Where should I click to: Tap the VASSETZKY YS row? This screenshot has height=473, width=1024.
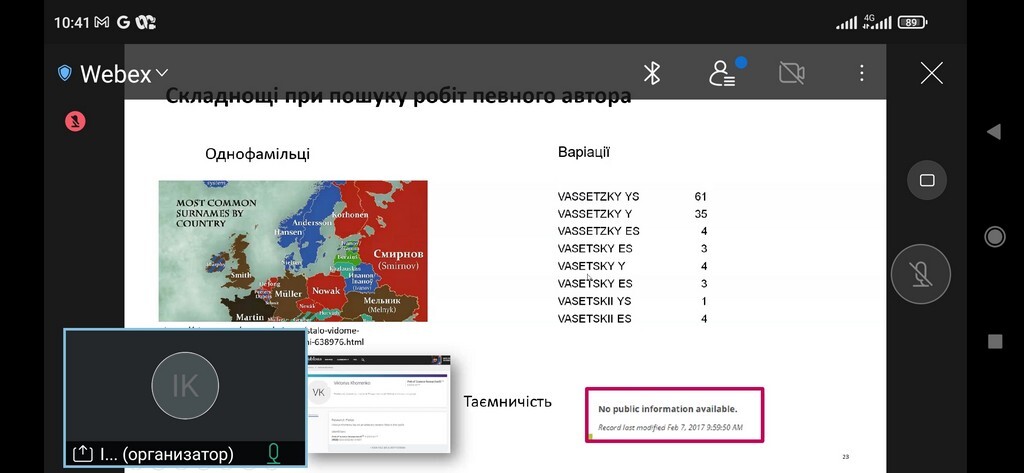coord(632,196)
